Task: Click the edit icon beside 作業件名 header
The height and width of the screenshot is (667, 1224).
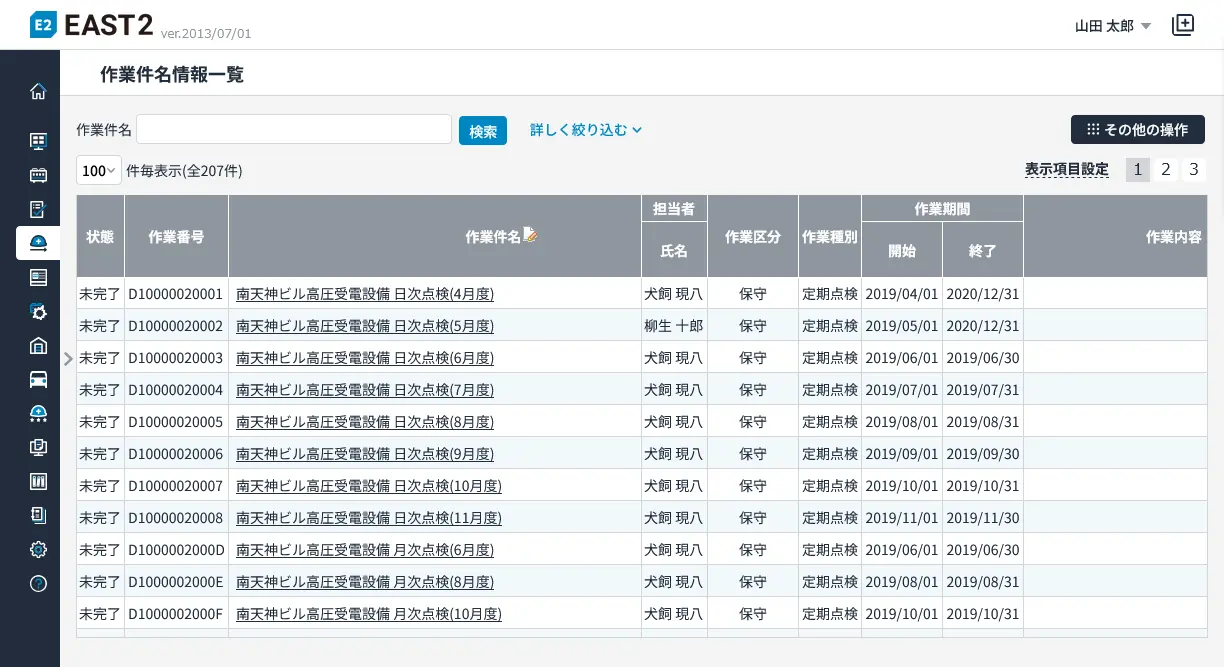Action: 530,235
